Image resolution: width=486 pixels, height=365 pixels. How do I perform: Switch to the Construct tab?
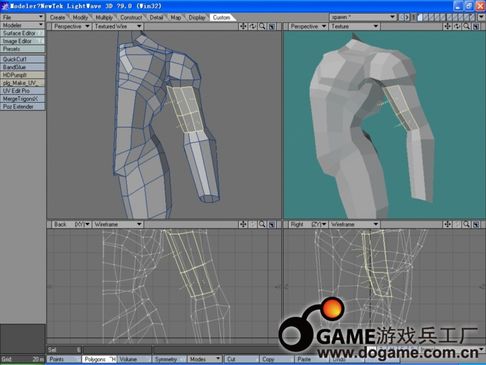(131, 17)
